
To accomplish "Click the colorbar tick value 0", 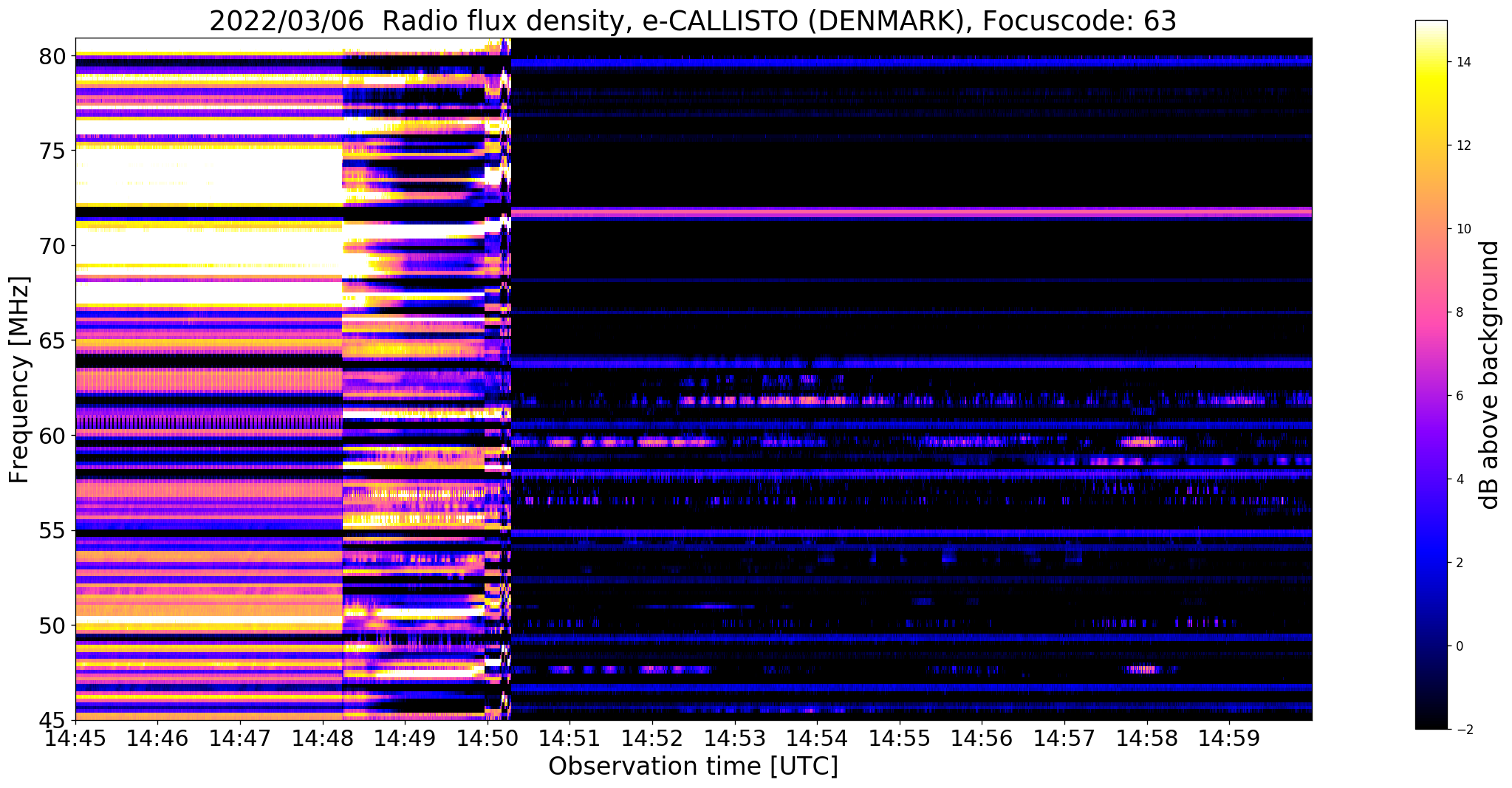I will [x=1459, y=646].
